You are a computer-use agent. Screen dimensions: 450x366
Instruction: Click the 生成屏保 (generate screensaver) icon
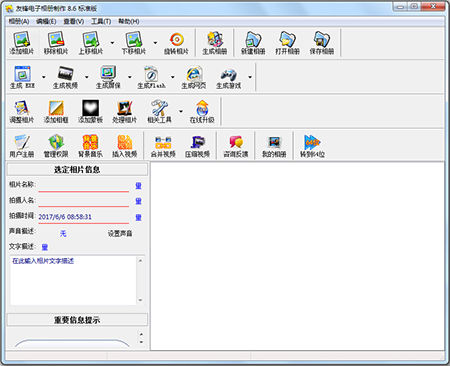coord(108,77)
